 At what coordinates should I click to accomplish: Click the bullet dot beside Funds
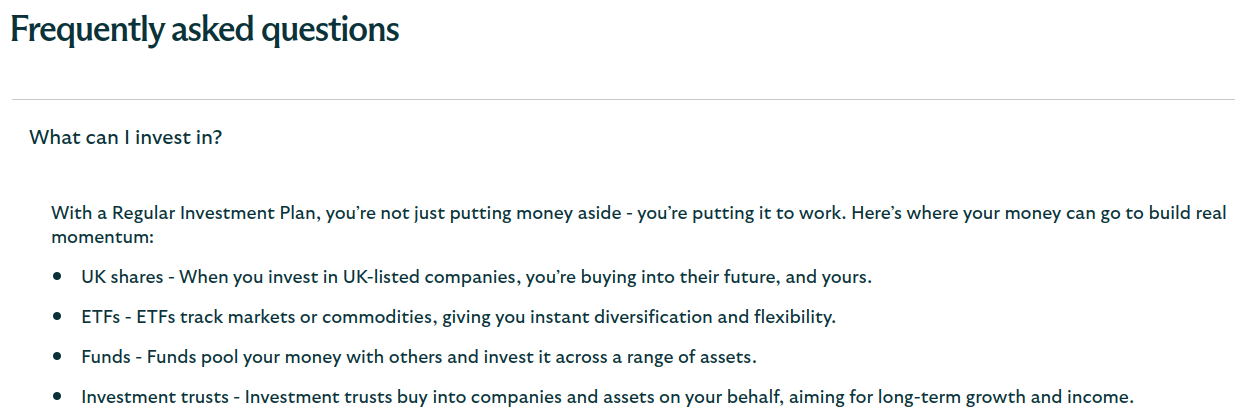[58, 356]
